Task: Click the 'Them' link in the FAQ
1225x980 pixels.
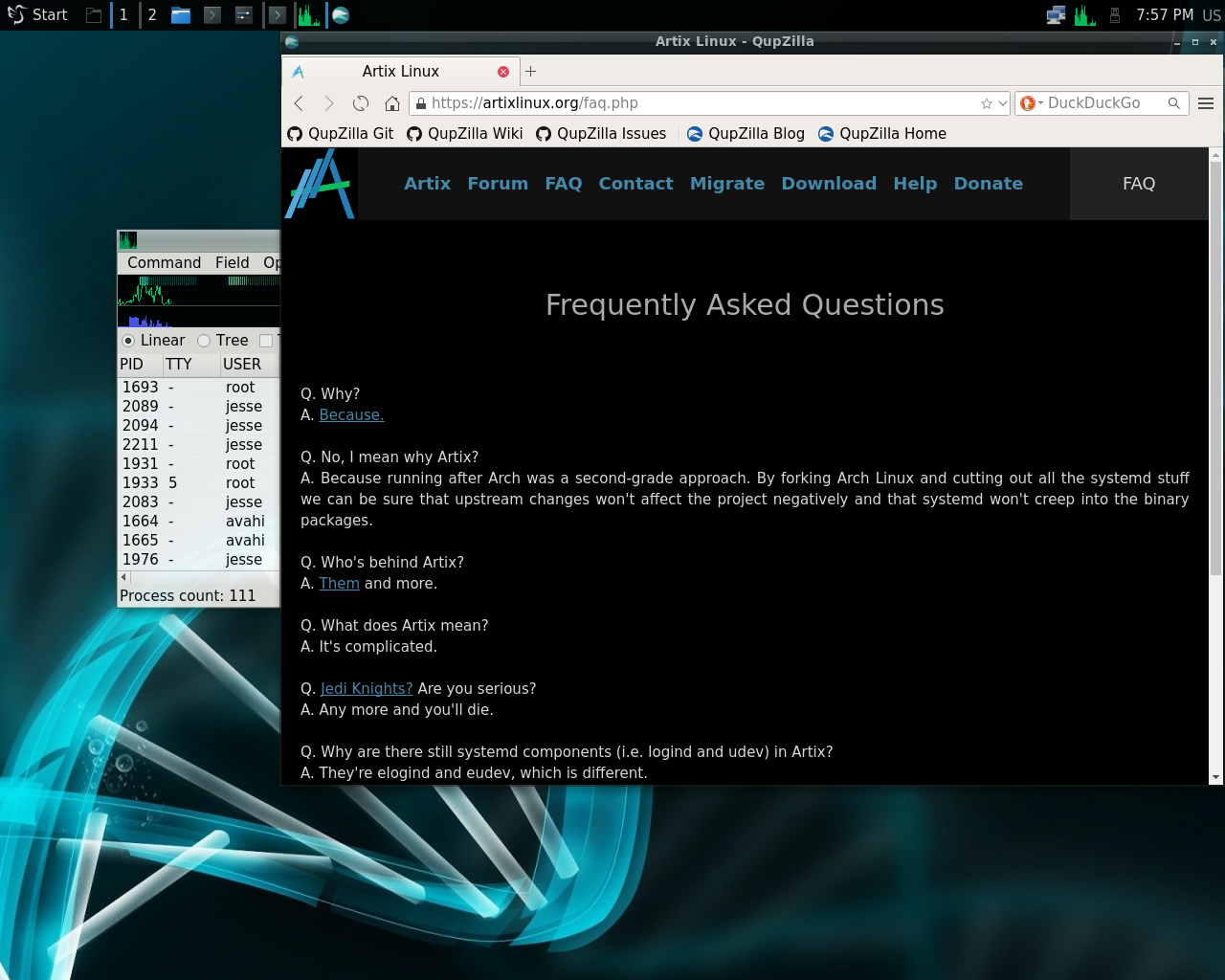Action: coord(340,584)
